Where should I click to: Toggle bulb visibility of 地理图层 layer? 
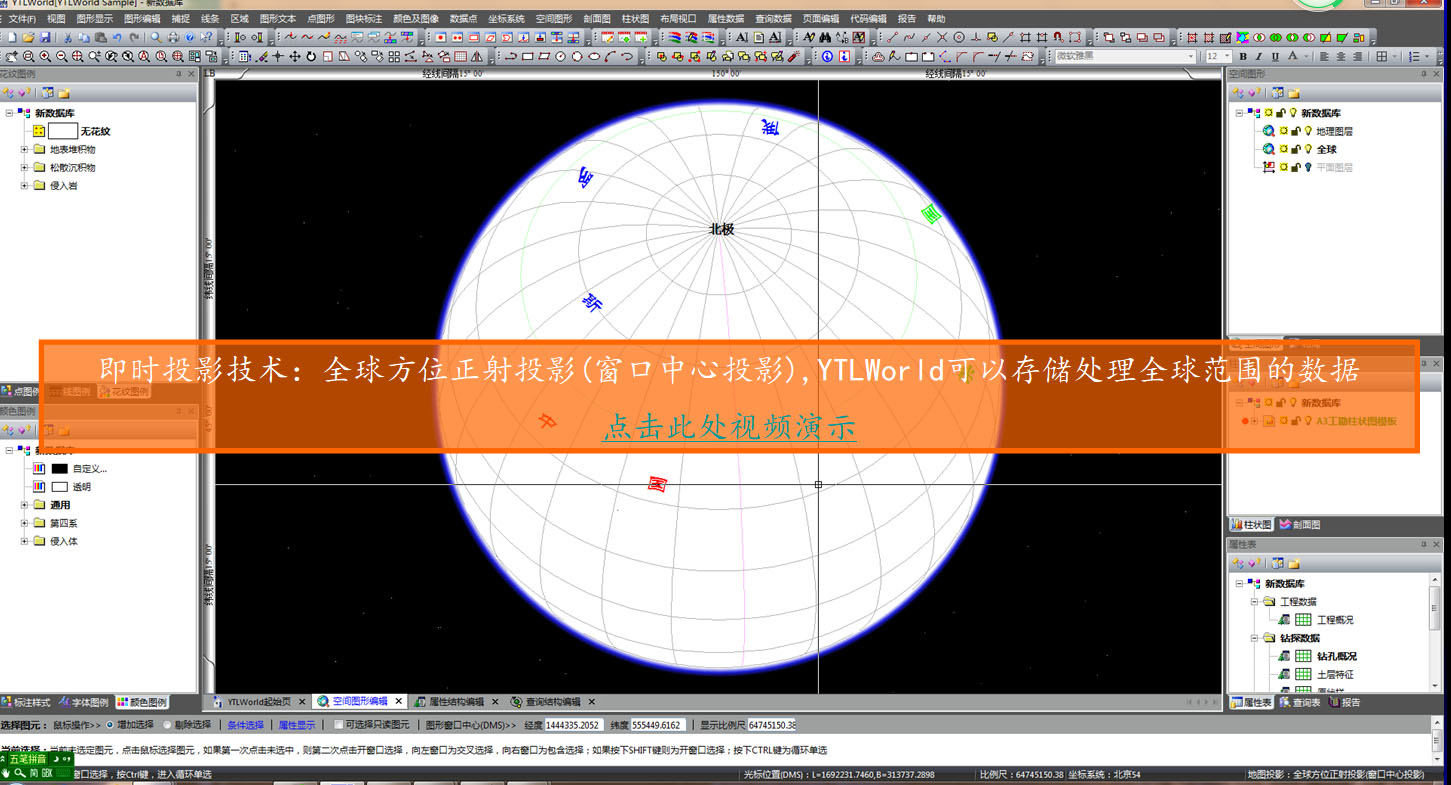point(1306,131)
